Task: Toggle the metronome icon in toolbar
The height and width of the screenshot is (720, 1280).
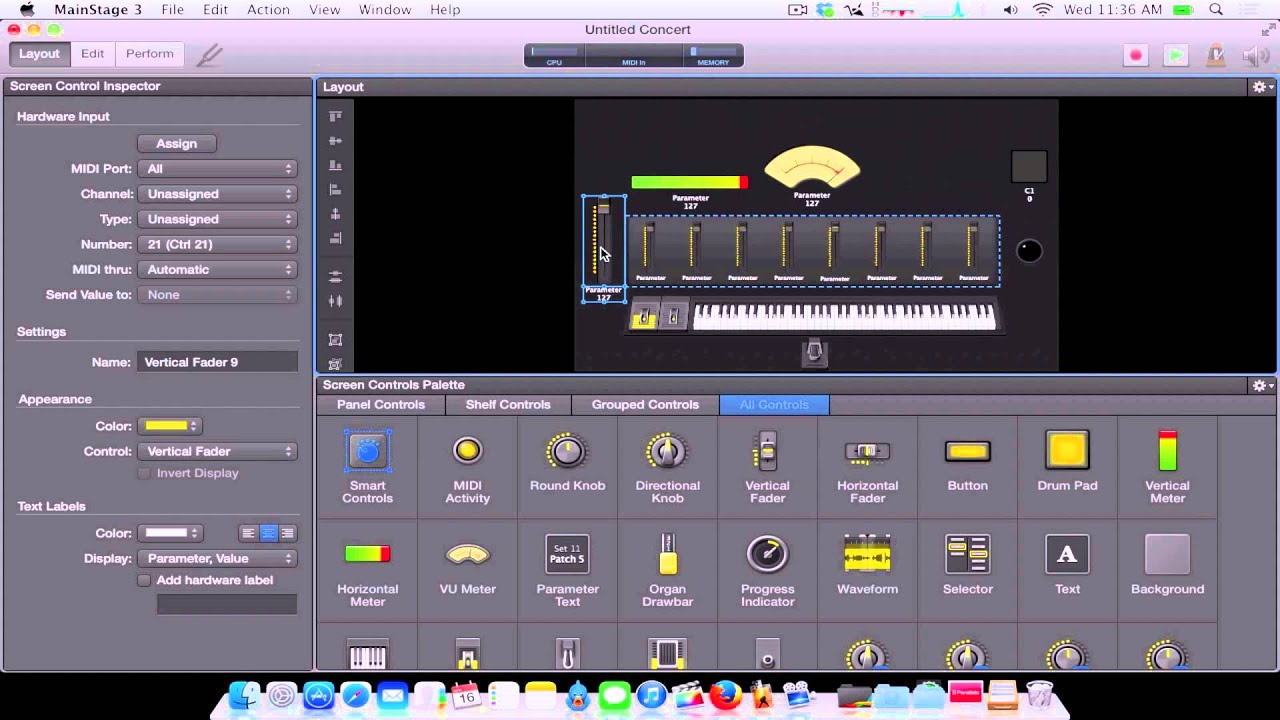Action: coord(1216,56)
